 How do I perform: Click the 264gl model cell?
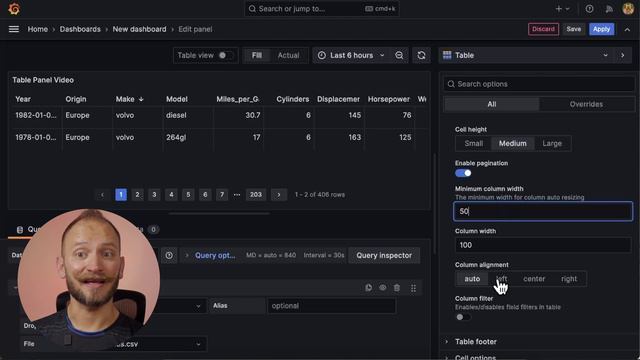point(176,138)
